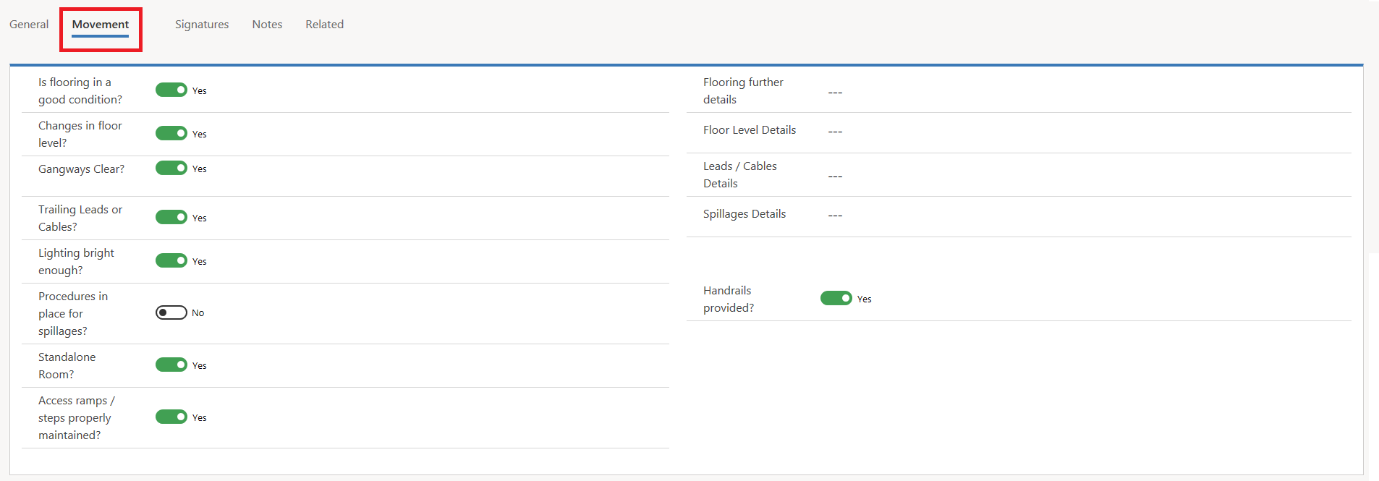
Task: Click the 'Gangways Clear?' label text
Action: (x=81, y=169)
